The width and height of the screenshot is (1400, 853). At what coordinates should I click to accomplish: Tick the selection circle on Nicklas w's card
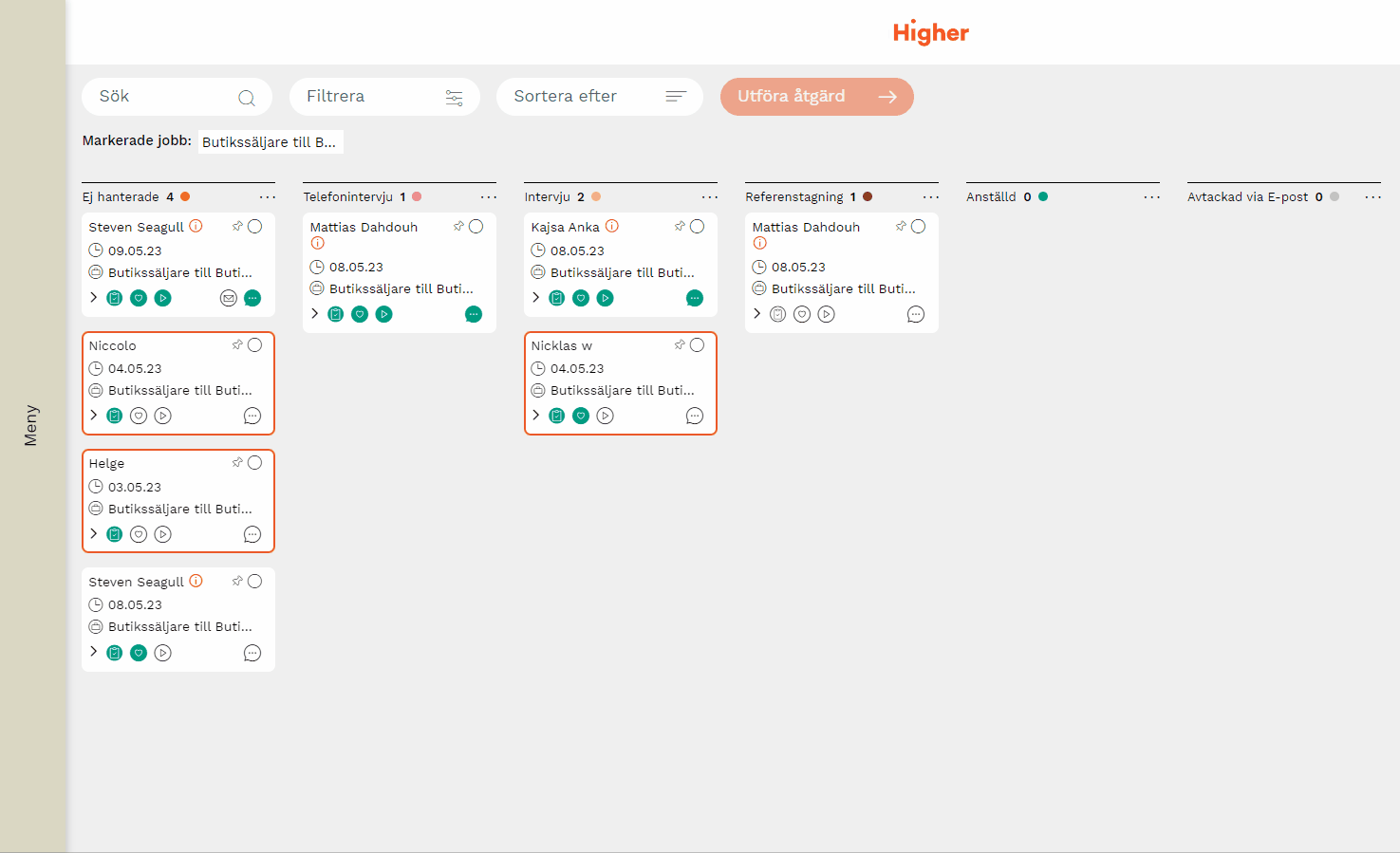tap(697, 345)
